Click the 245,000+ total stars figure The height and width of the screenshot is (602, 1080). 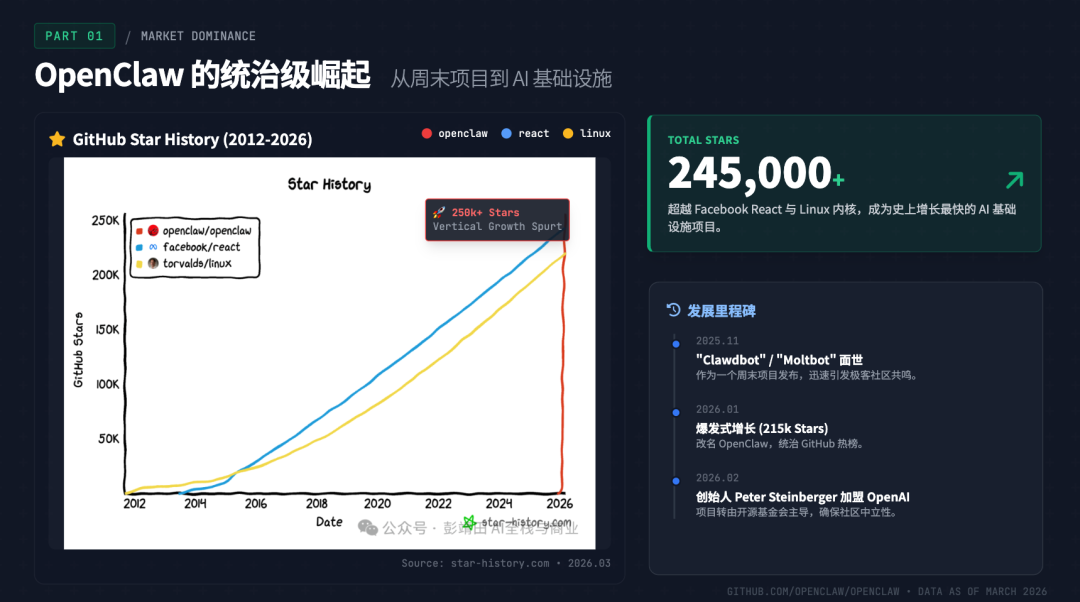(756, 172)
